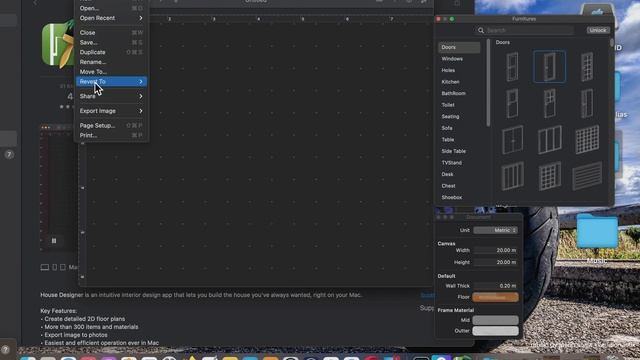640x360 pixels.
Task: Click the Unlock button in Furnitures
Action: tap(598, 30)
